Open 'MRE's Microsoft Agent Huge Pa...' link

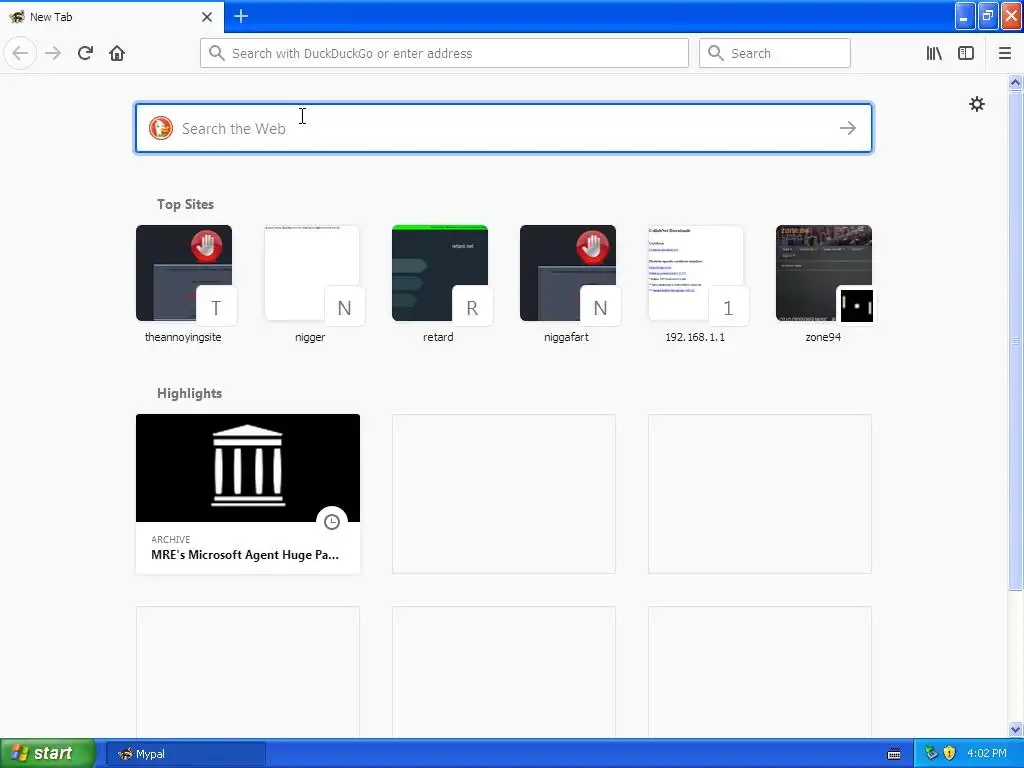click(245, 555)
